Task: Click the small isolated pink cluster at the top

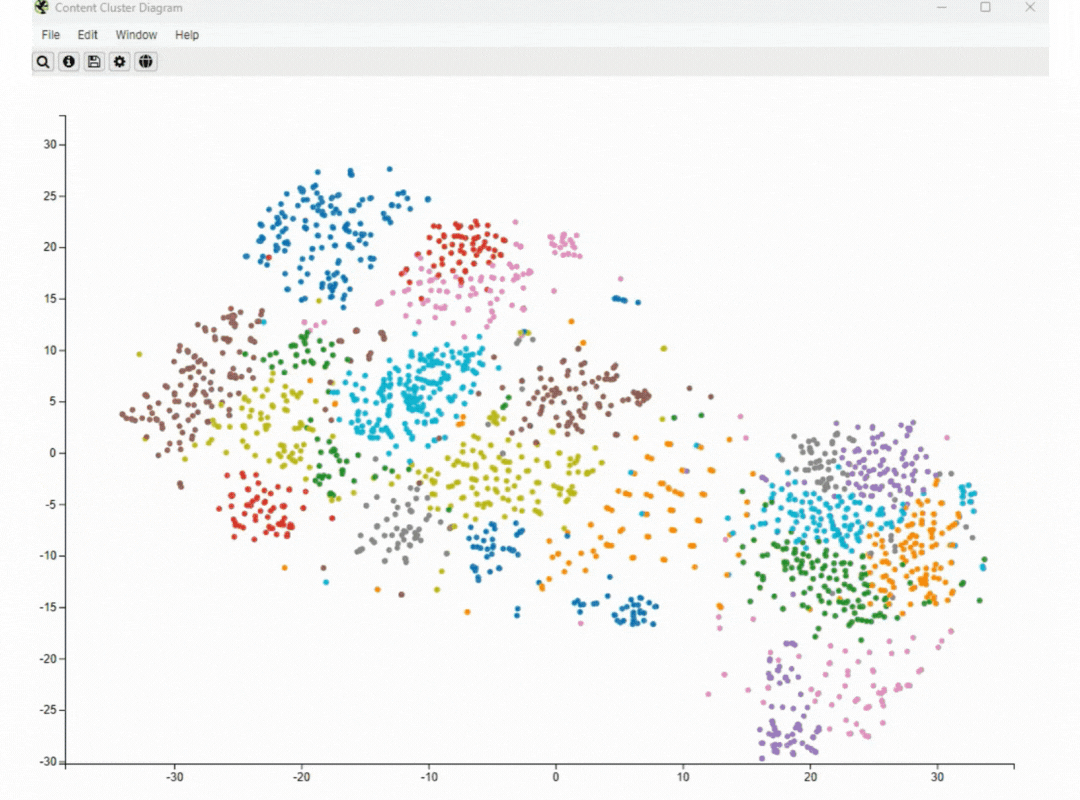Action: pos(565,244)
